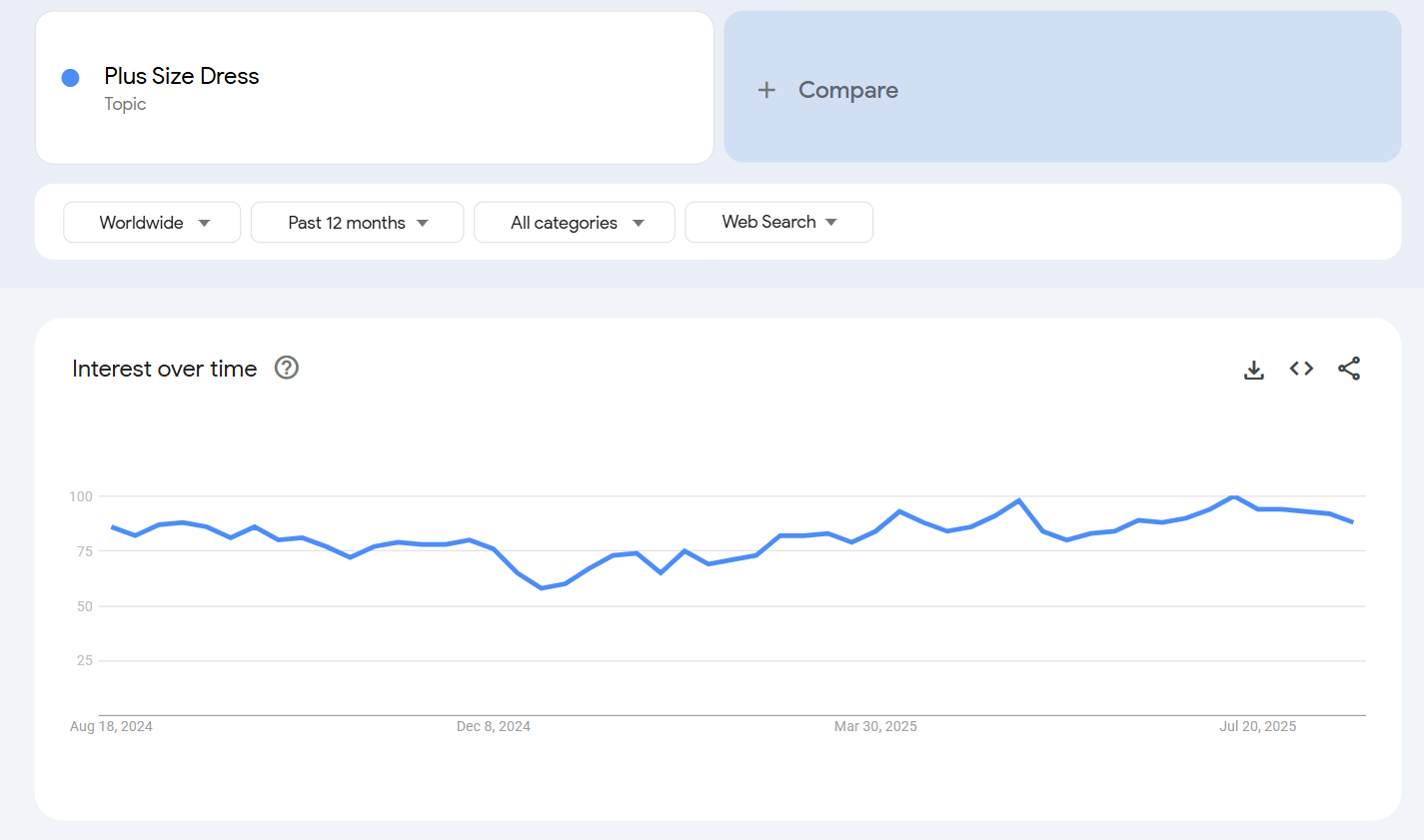Viewport: 1424px width, 840px height.
Task: Click the Topic label under Plus Size Dress
Action: pos(125,104)
